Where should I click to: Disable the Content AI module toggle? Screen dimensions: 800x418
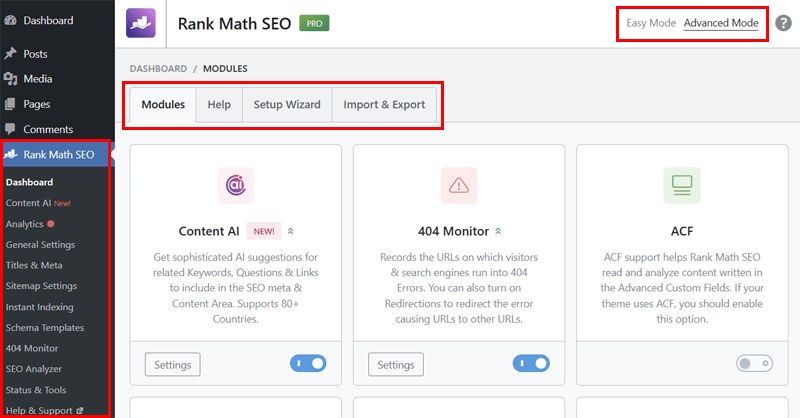[x=308, y=363]
